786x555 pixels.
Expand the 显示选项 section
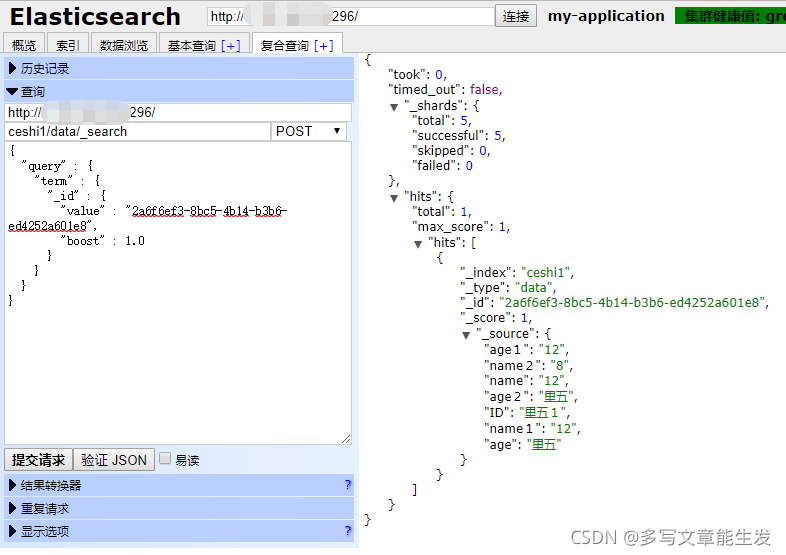pos(179,531)
